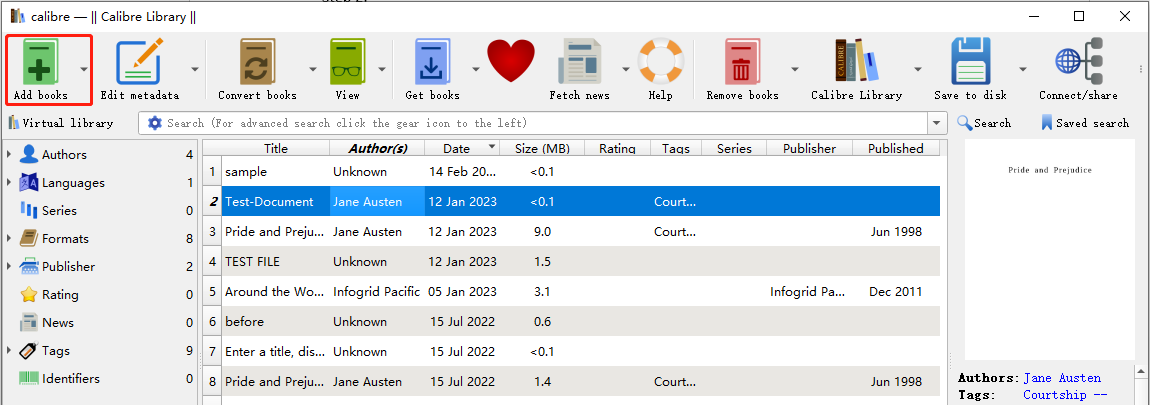Click the Published column header

tap(896, 148)
